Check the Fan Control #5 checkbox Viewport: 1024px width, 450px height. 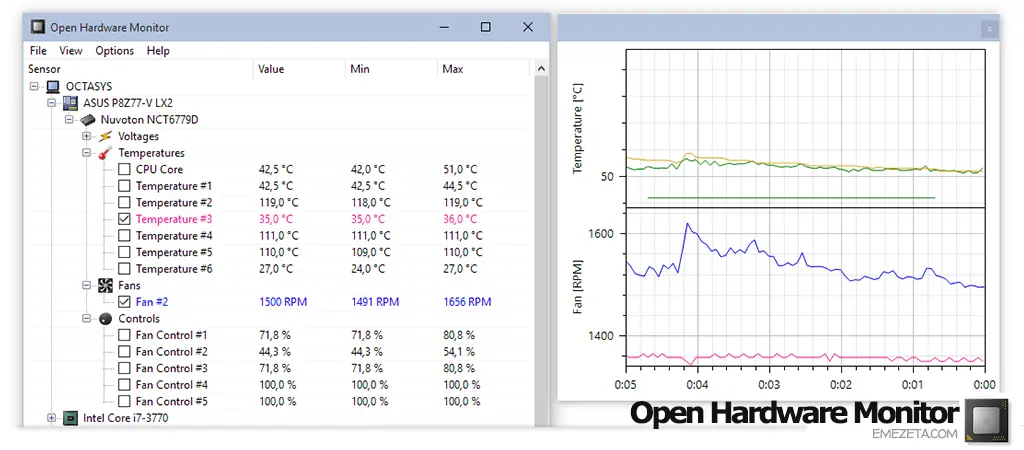click(x=124, y=402)
